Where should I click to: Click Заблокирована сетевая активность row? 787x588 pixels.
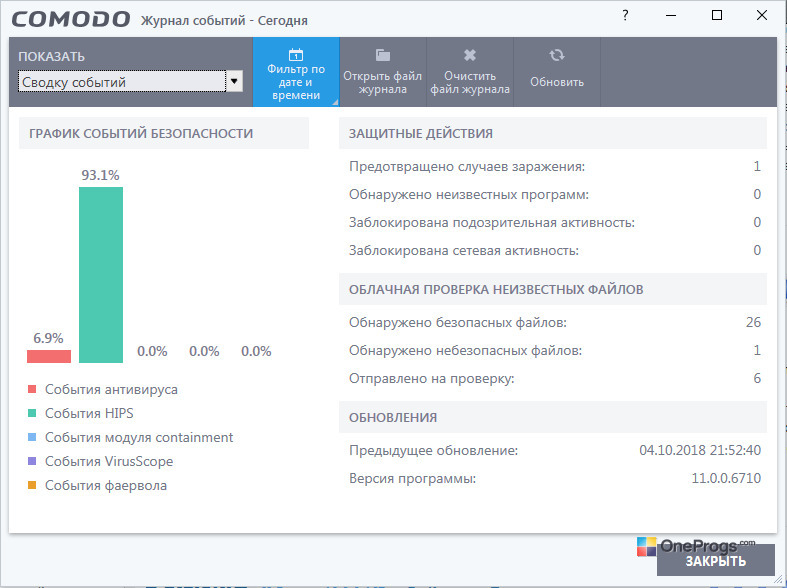click(555, 250)
